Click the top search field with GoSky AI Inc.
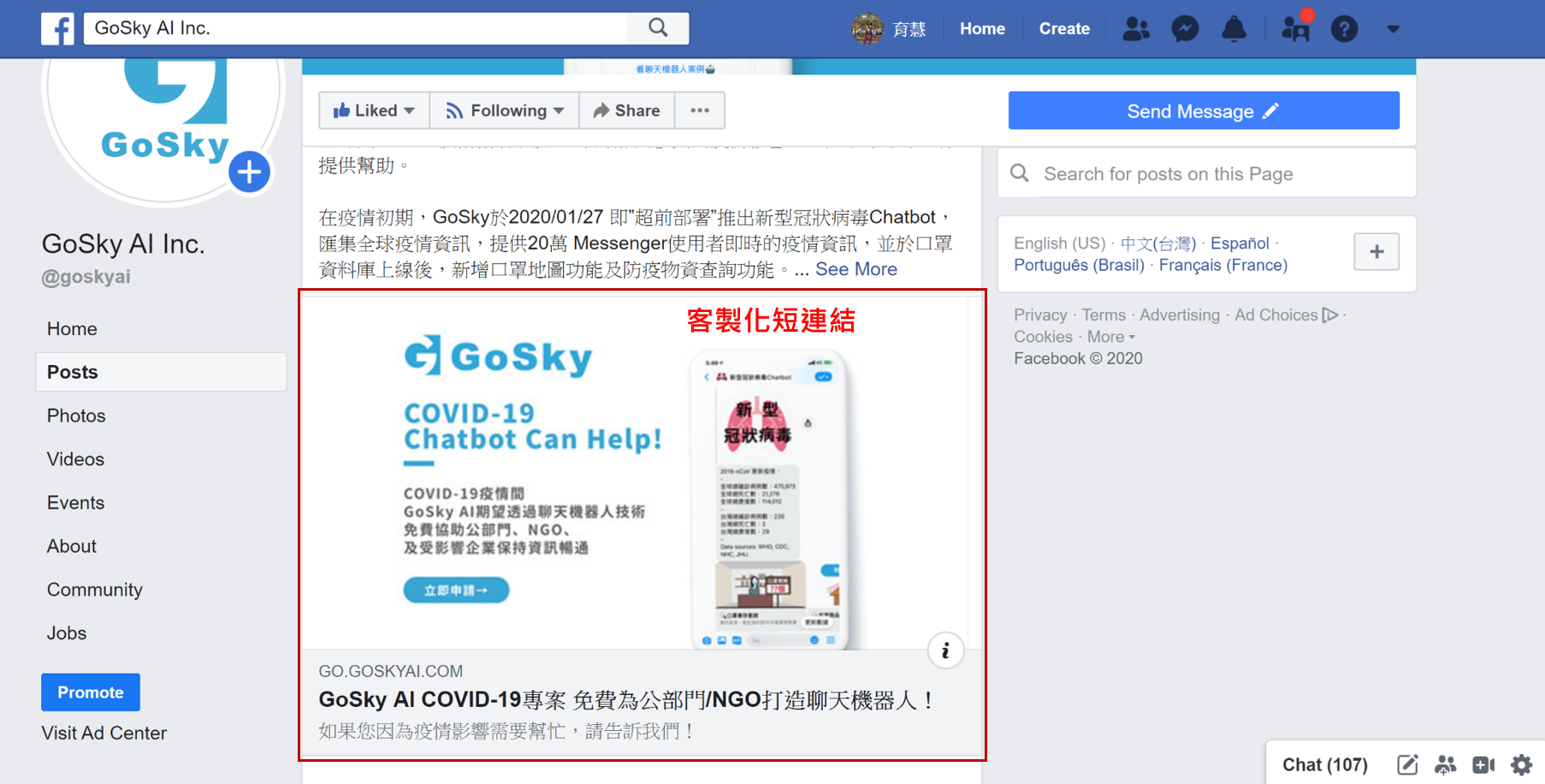The height and width of the screenshot is (784, 1545). [356, 28]
